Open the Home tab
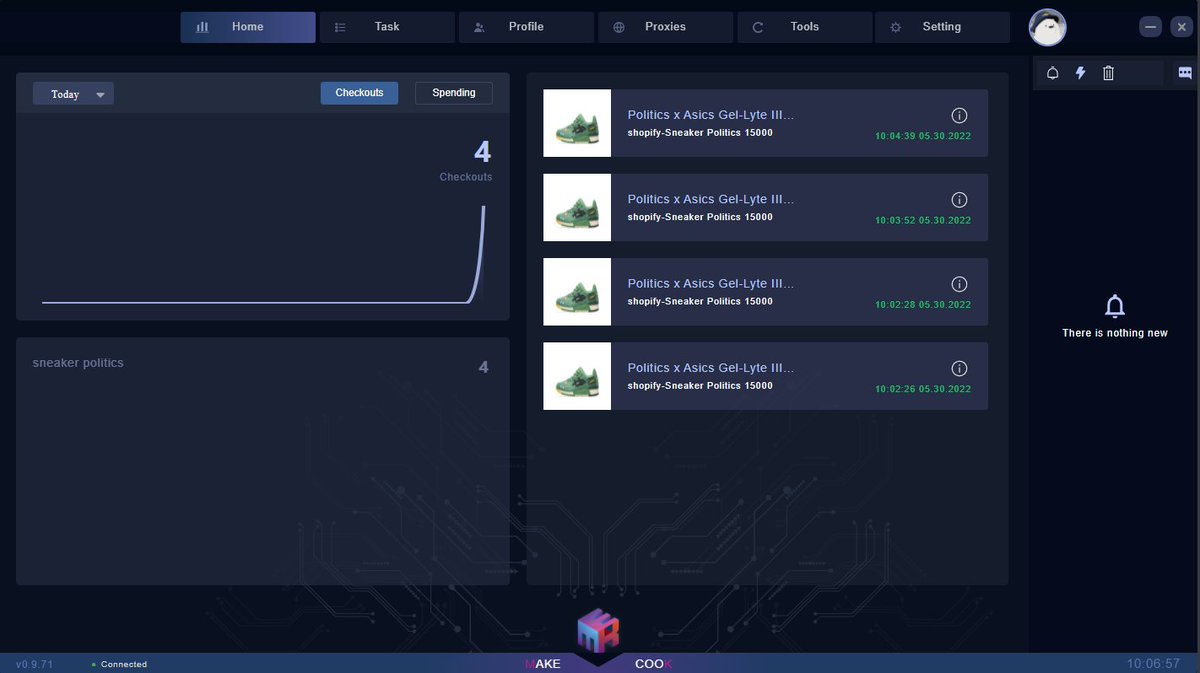This screenshot has height=673, width=1200. 248,27
